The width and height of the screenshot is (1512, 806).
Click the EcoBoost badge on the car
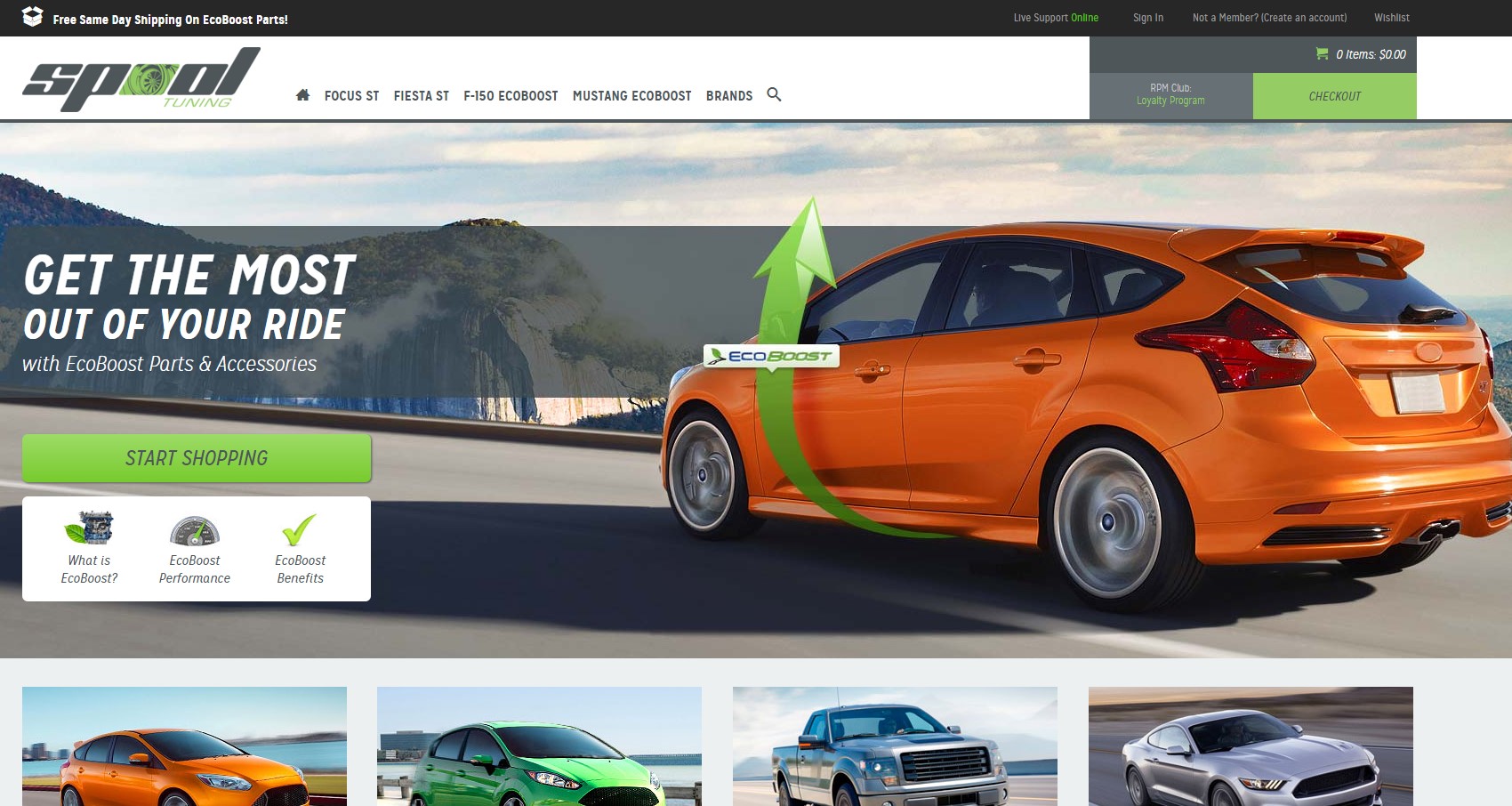[x=771, y=356]
